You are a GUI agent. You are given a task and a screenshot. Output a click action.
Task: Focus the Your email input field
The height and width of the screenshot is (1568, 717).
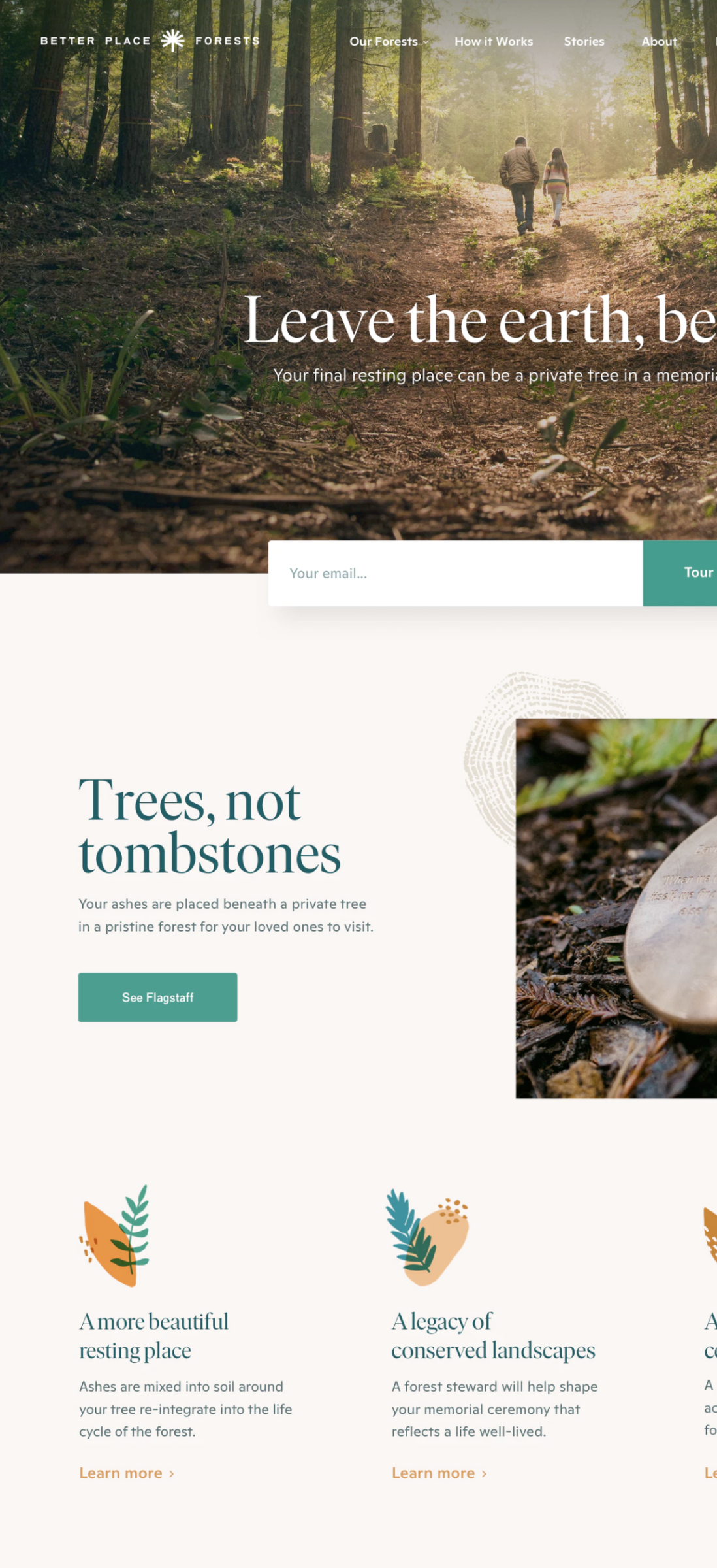coord(455,573)
